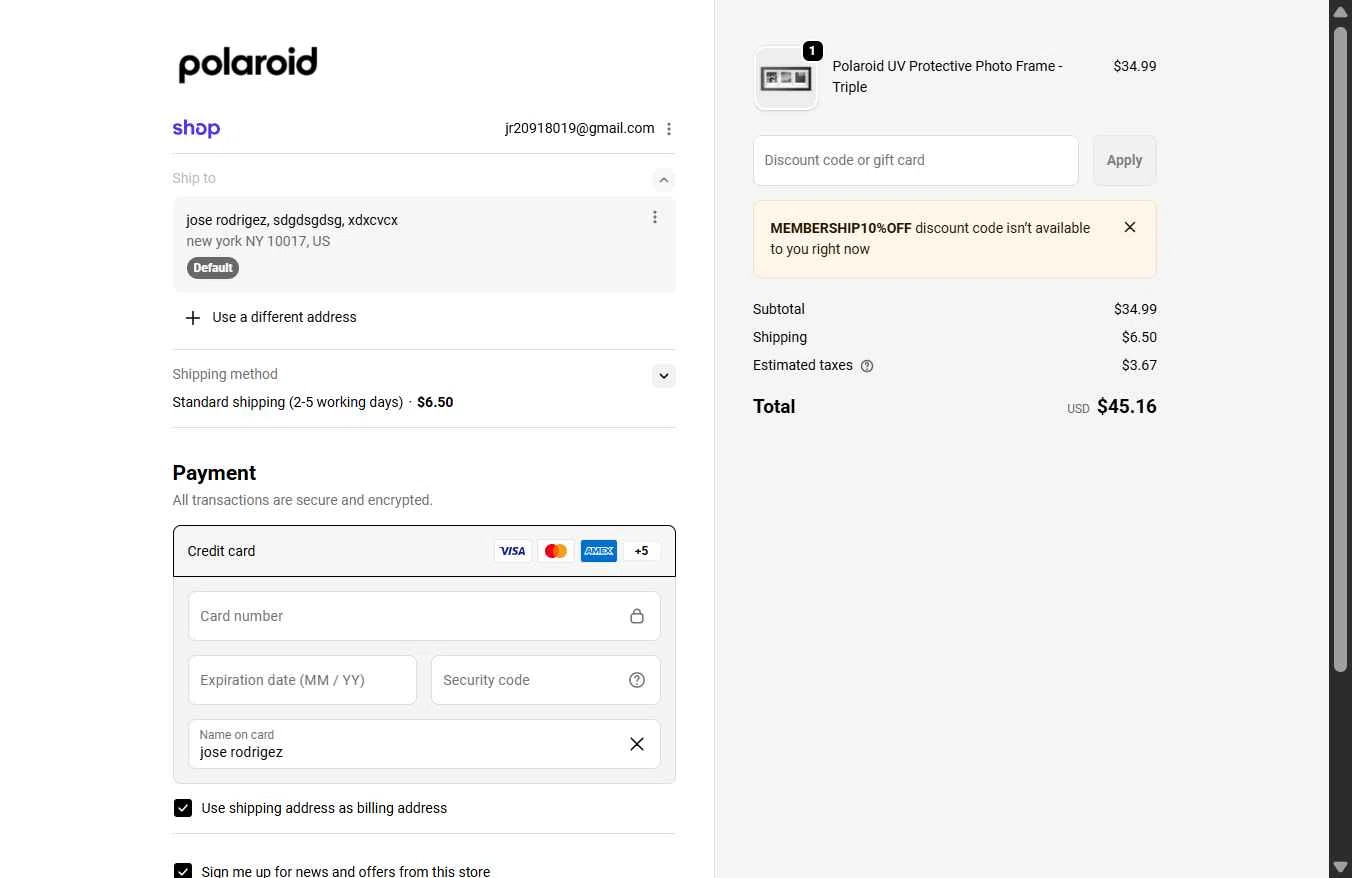1352x878 pixels.
Task: Click the Subtotal $34.99 value
Action: [x=1135, y=309]
